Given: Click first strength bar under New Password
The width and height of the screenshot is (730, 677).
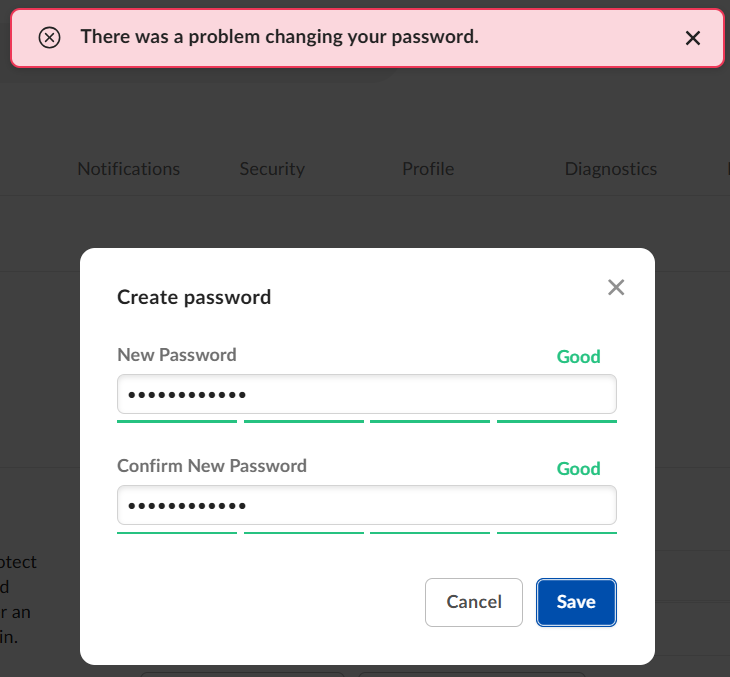Looking at the screenshot, I should coord(177,422).
